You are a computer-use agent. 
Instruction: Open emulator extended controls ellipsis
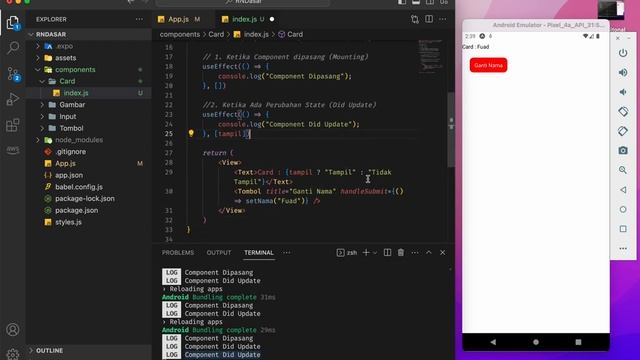[623, 248]
